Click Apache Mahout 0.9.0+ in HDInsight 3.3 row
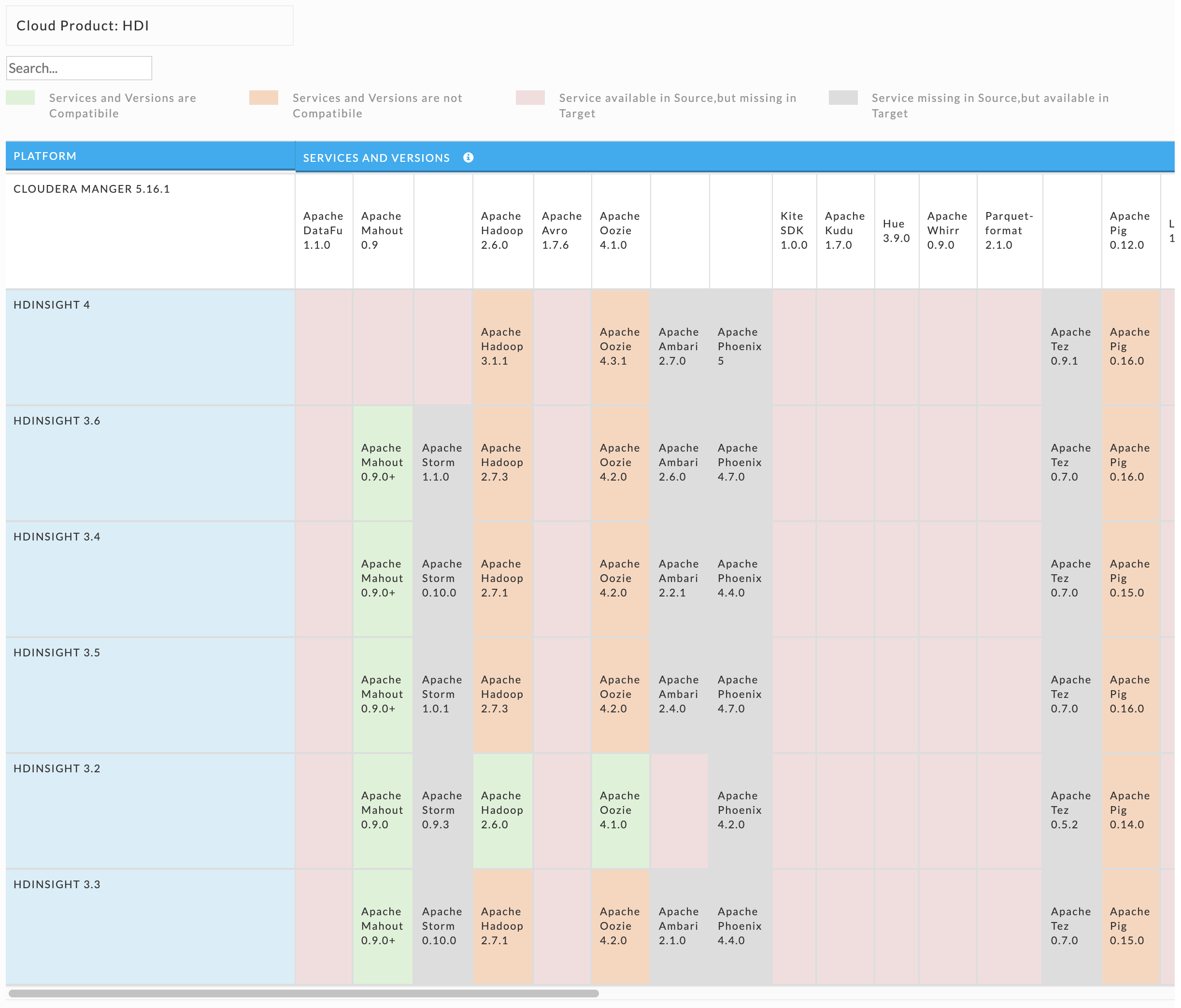Viewport: 1181px width, 1008px height. pyautogui.click(x=383, y=926)
